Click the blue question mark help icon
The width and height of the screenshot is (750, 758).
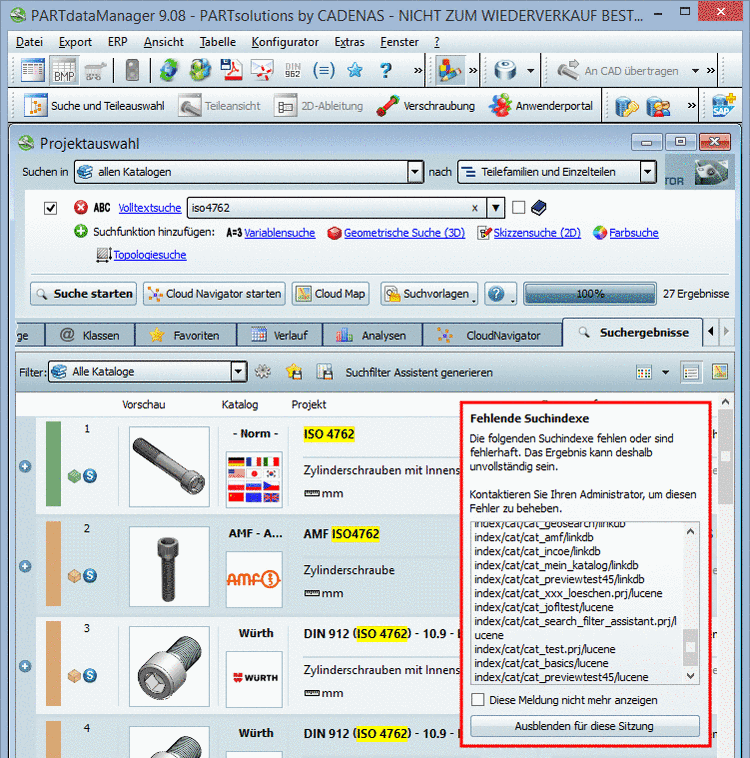[x=385, y=71]
